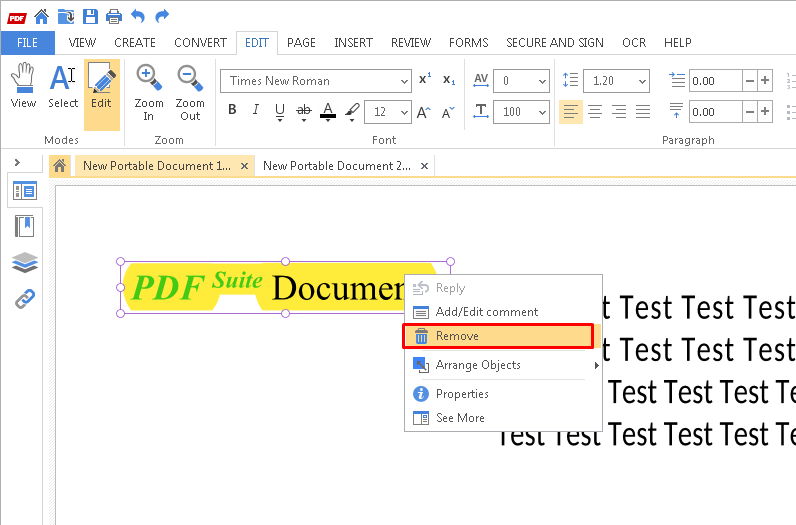Screen dimensions: 796x525
Task: Increase font size with the A-up icon
Action: pyautogui.click(x=423, y=112)
